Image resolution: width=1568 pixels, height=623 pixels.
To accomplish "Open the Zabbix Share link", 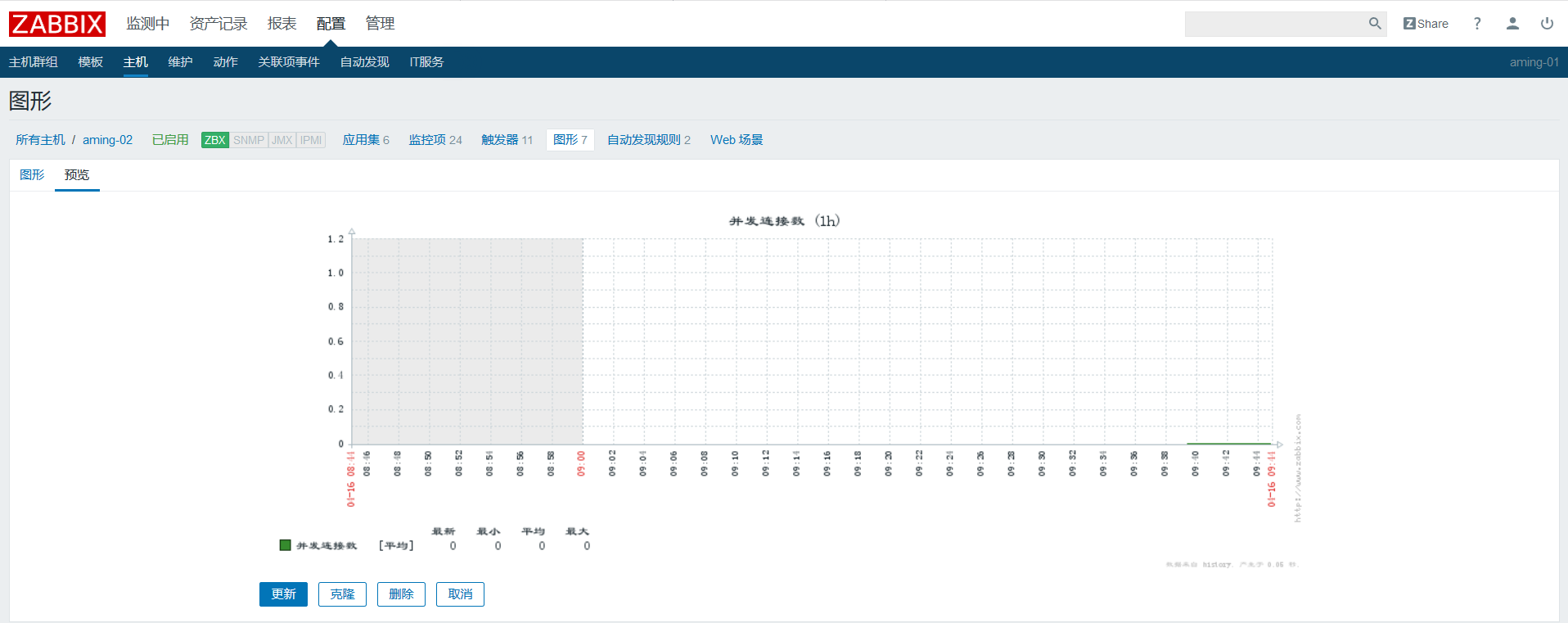I will point(1426,24).
